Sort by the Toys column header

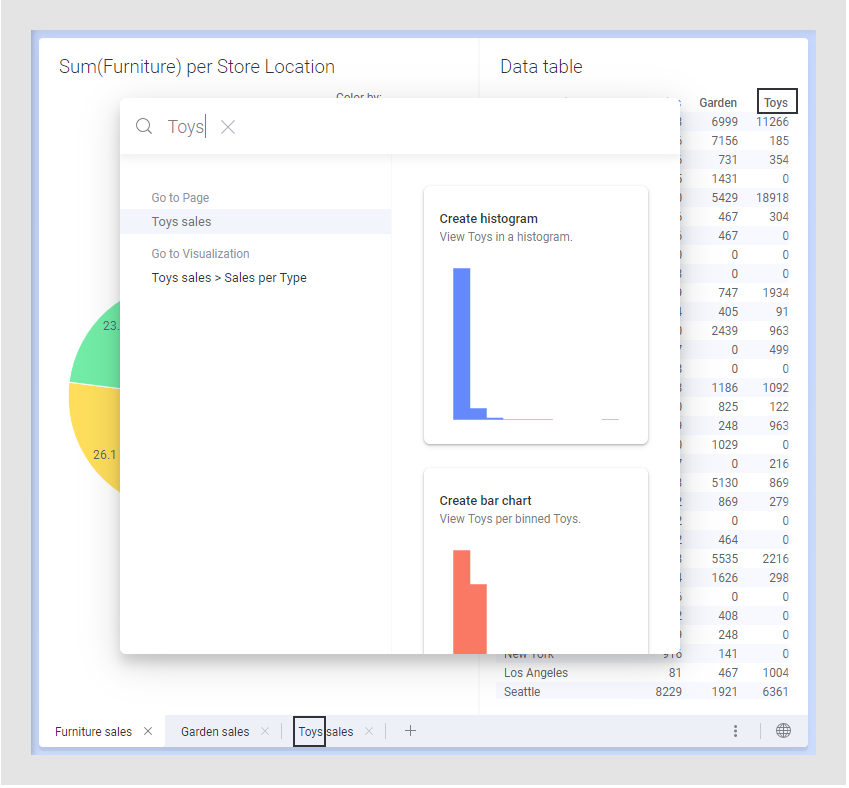pos(776,102)
